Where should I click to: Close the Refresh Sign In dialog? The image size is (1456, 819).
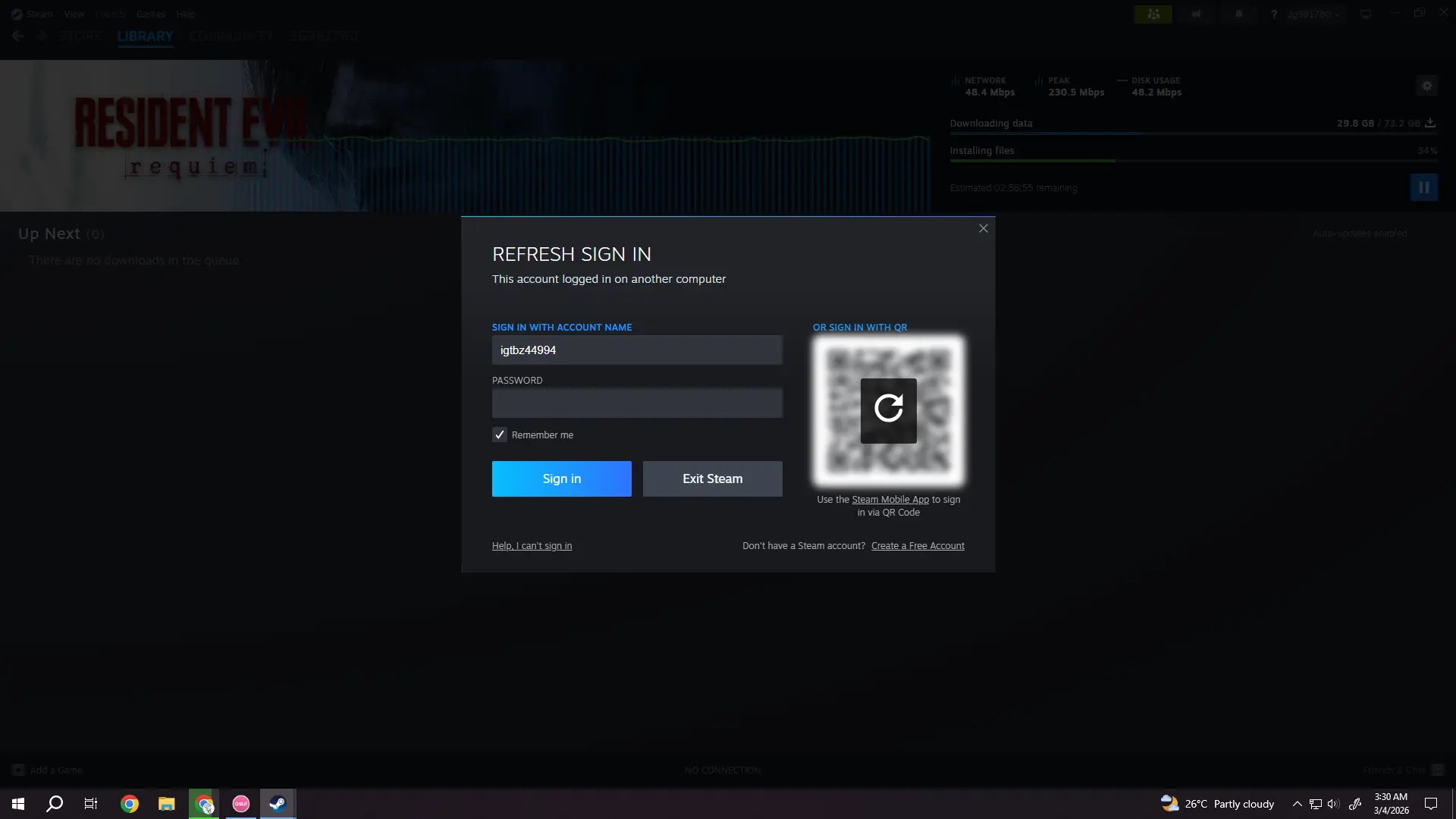tap(983, 228)
